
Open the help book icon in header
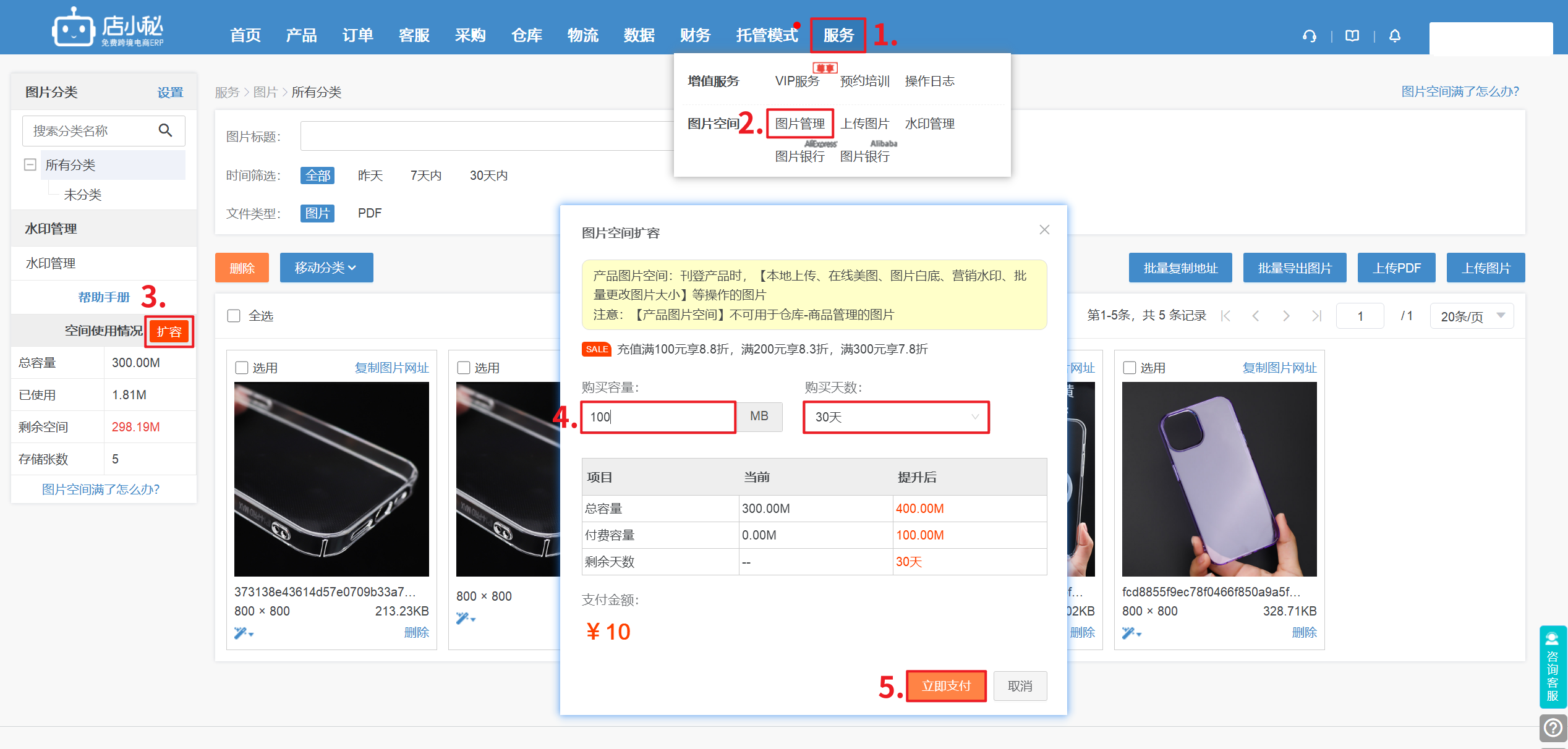click(1352, 36)
